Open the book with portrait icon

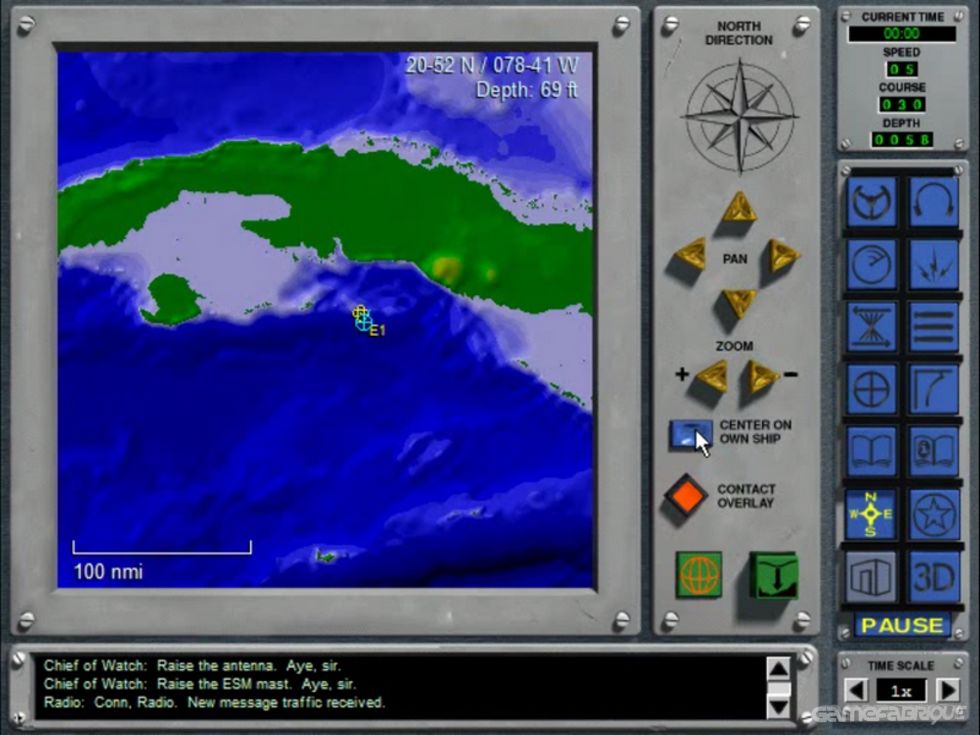click(x=934, y=451)
